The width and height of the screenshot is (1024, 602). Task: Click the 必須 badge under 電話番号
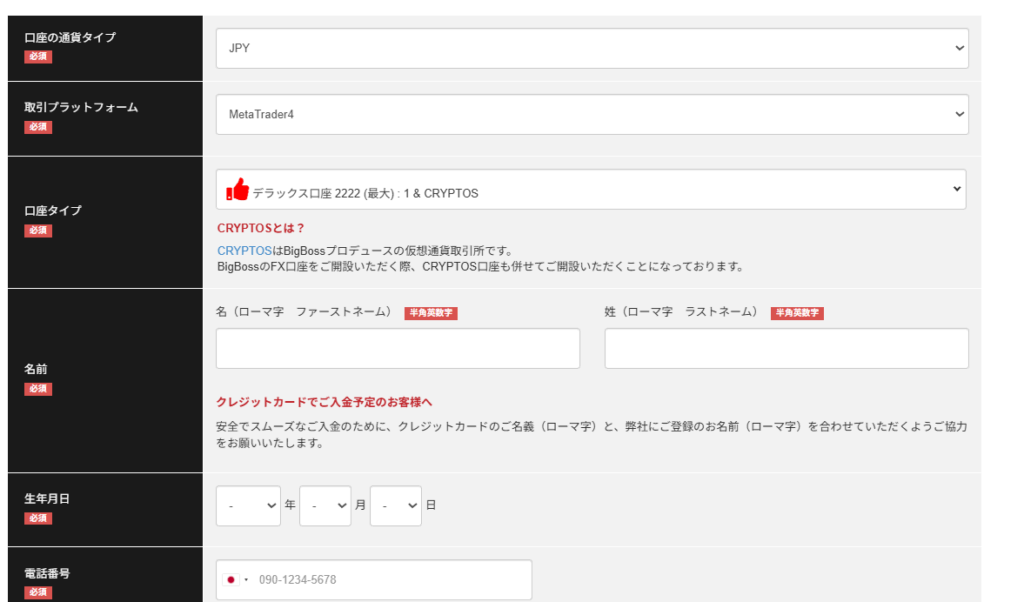pyautogui.click(x=38, y=592)
